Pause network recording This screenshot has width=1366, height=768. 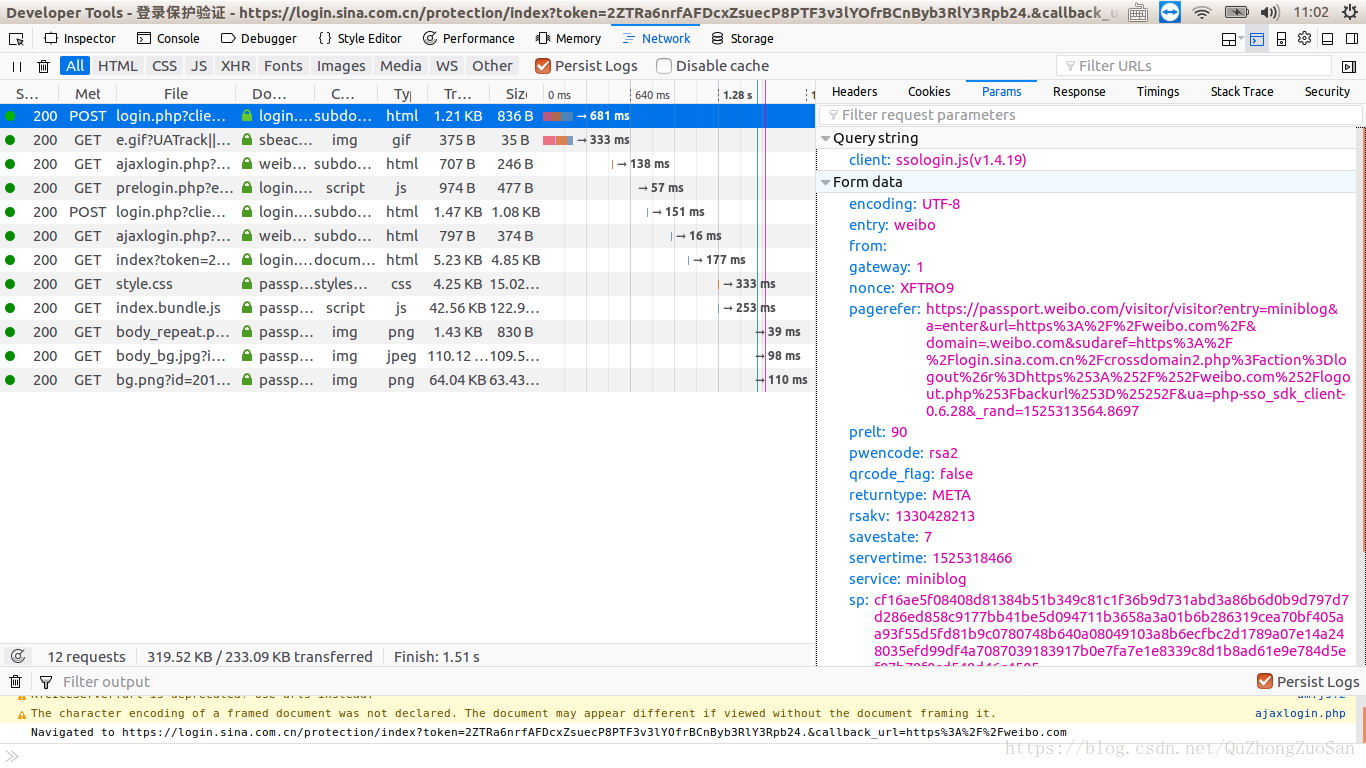(x=17, y=66)
